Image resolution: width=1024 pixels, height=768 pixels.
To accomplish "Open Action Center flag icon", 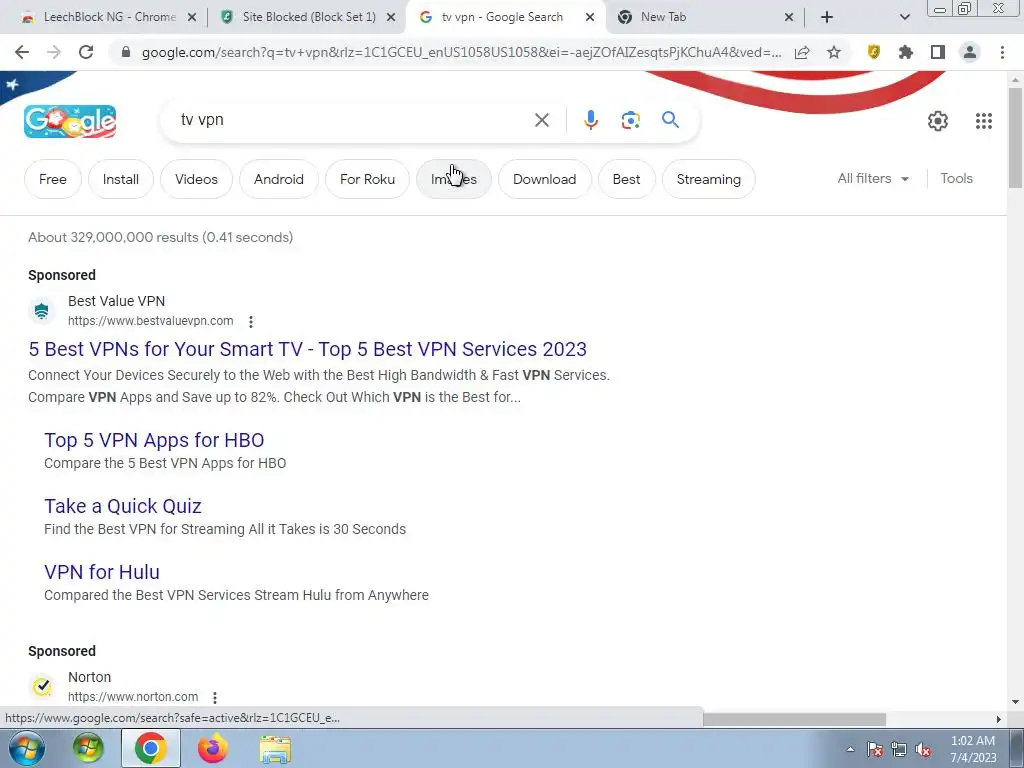I will (875, 750).
